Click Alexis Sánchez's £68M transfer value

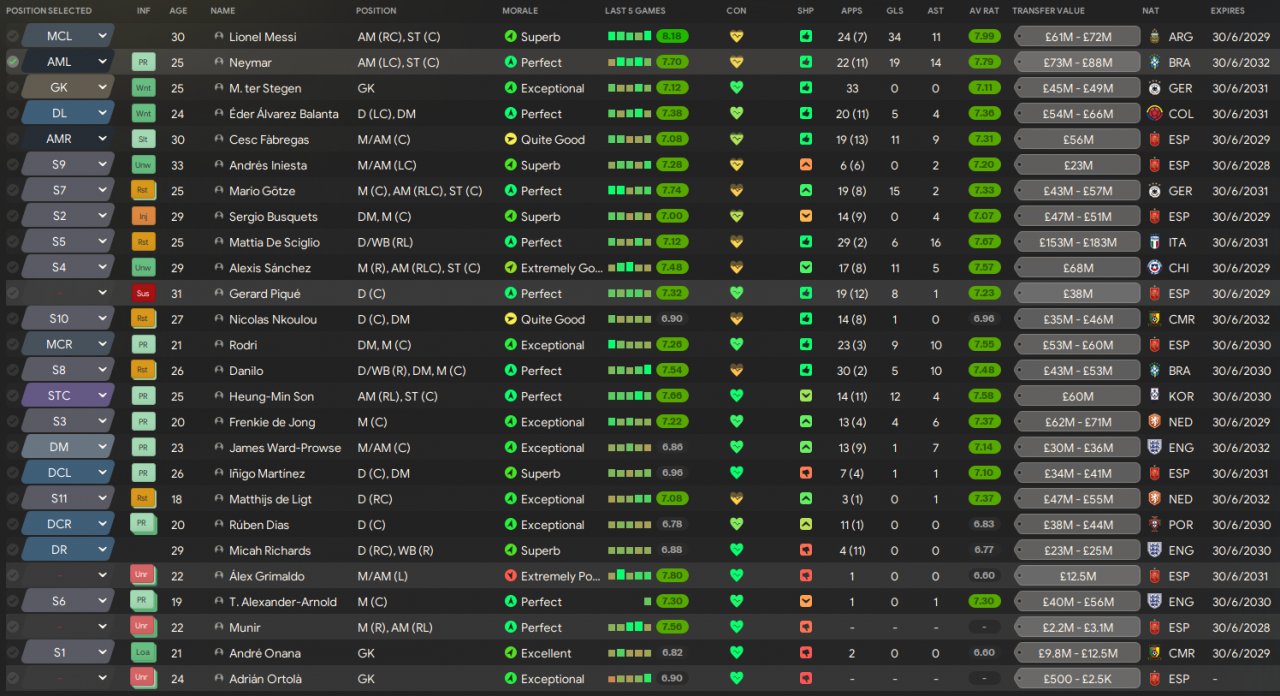1077,268
